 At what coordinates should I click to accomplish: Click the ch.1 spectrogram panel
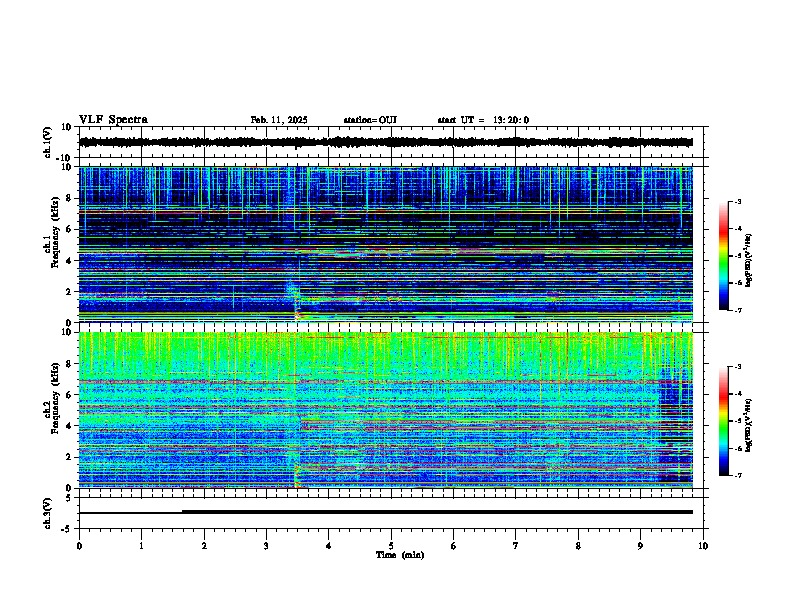pyautogui.click(x=385, y=244)
